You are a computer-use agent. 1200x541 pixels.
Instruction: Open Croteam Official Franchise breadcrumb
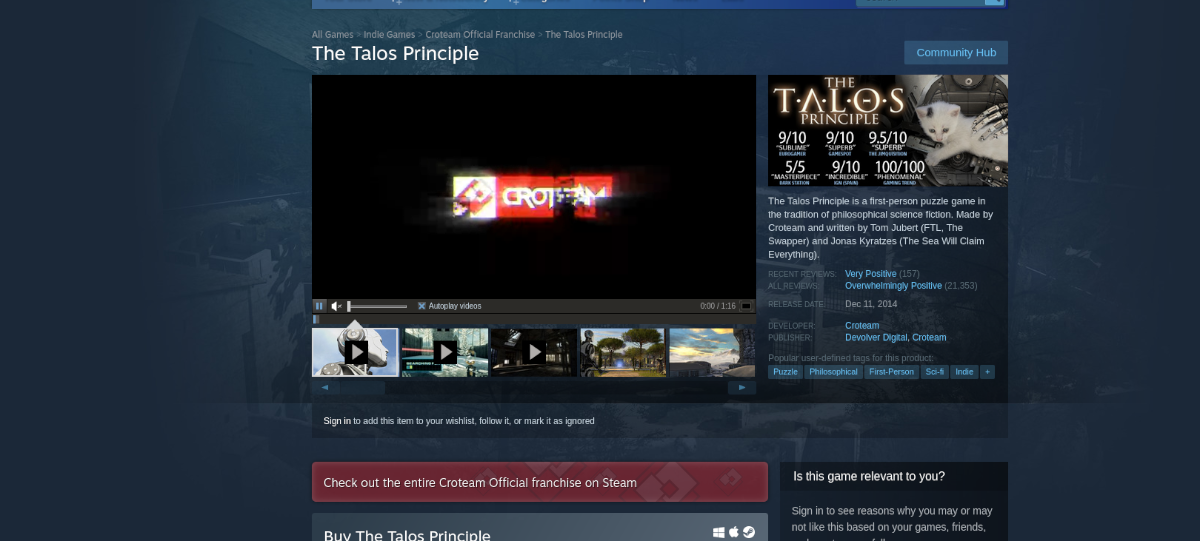coord(479,35)
